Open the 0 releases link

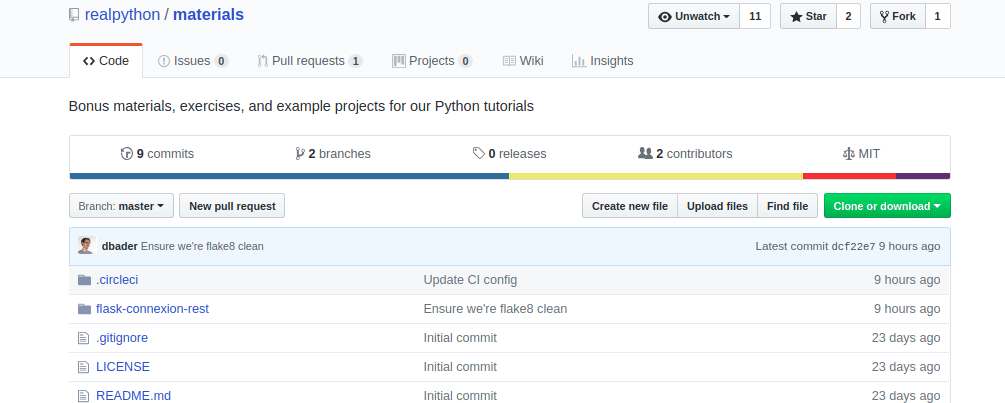pyautogui.click(x=510, y=154)
